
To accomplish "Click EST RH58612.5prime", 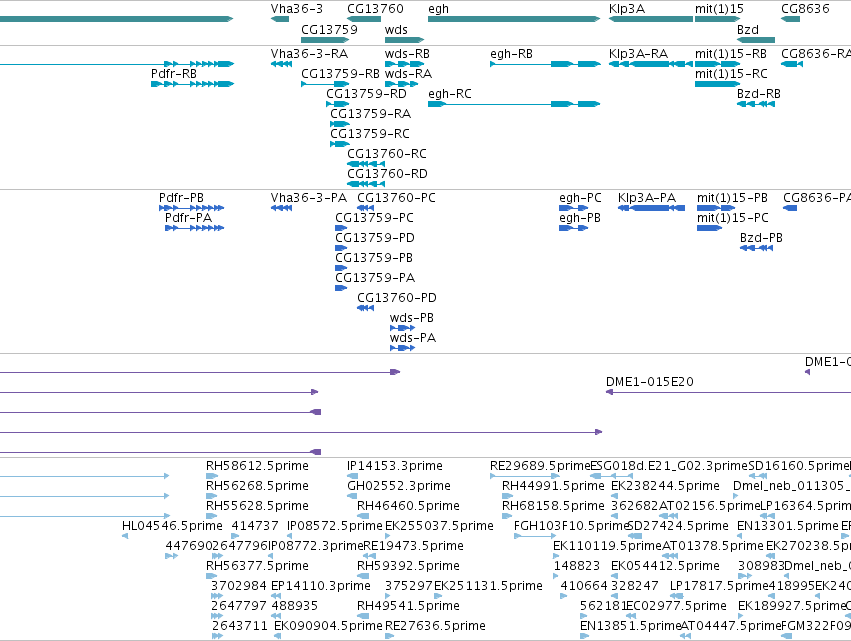I will [257, 466].
